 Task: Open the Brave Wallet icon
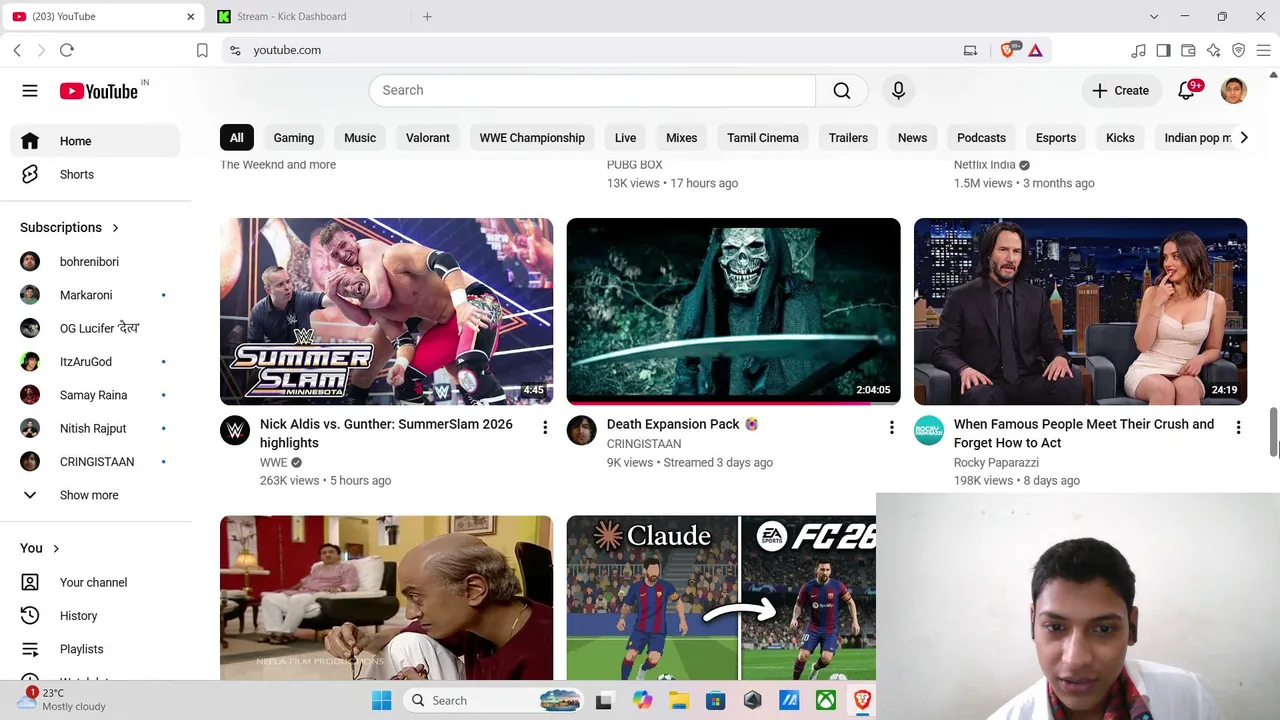(1188, 50)
